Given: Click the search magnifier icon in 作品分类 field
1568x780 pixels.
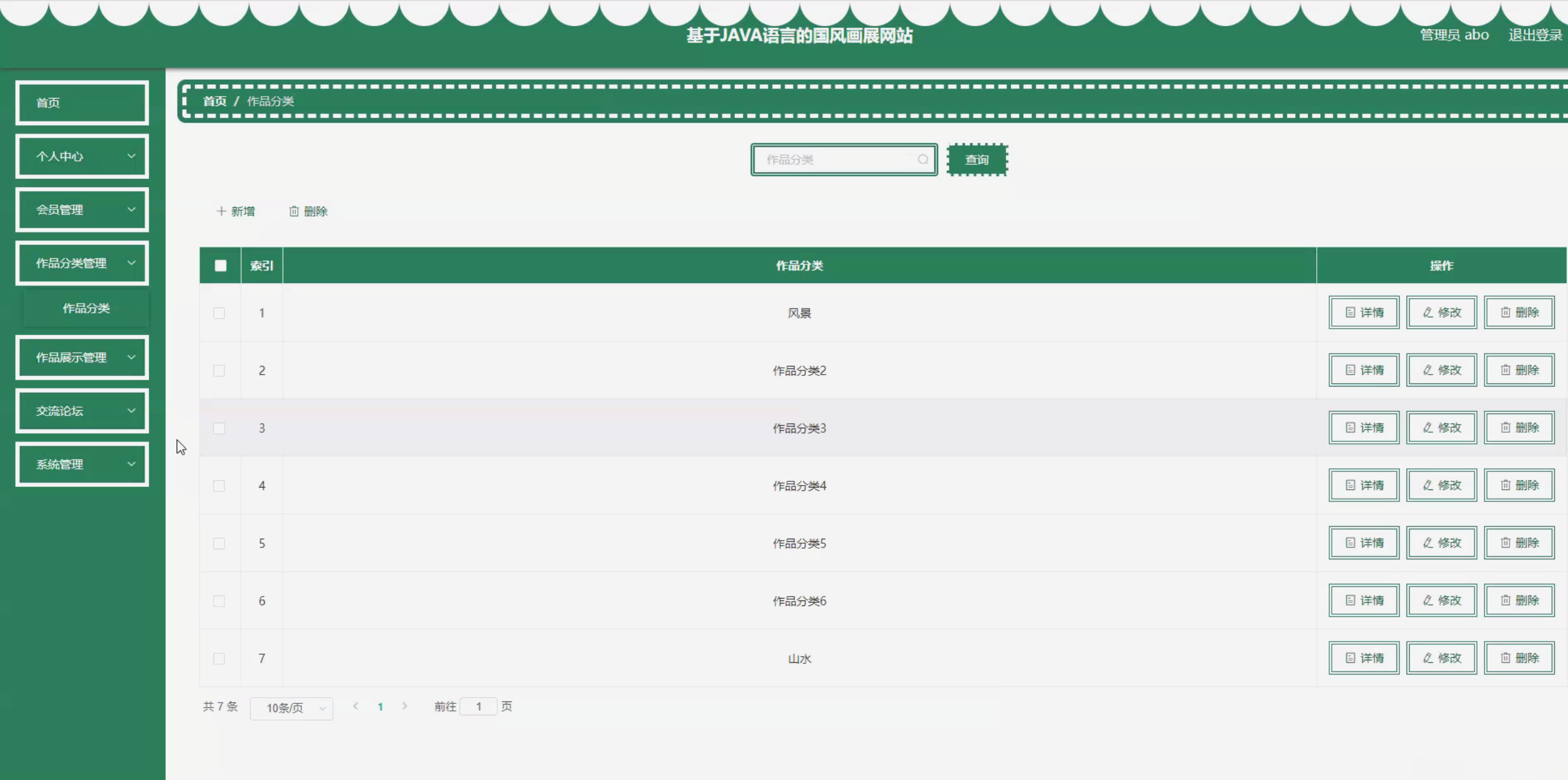Looking at the screenshot, I should [x=922, y=160].
